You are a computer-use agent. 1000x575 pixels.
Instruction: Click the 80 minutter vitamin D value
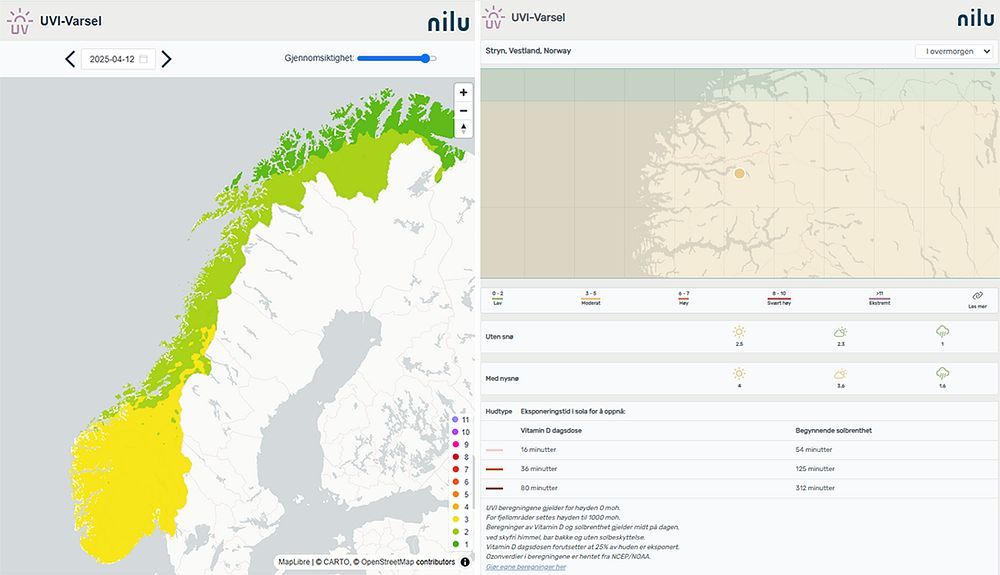539,488
